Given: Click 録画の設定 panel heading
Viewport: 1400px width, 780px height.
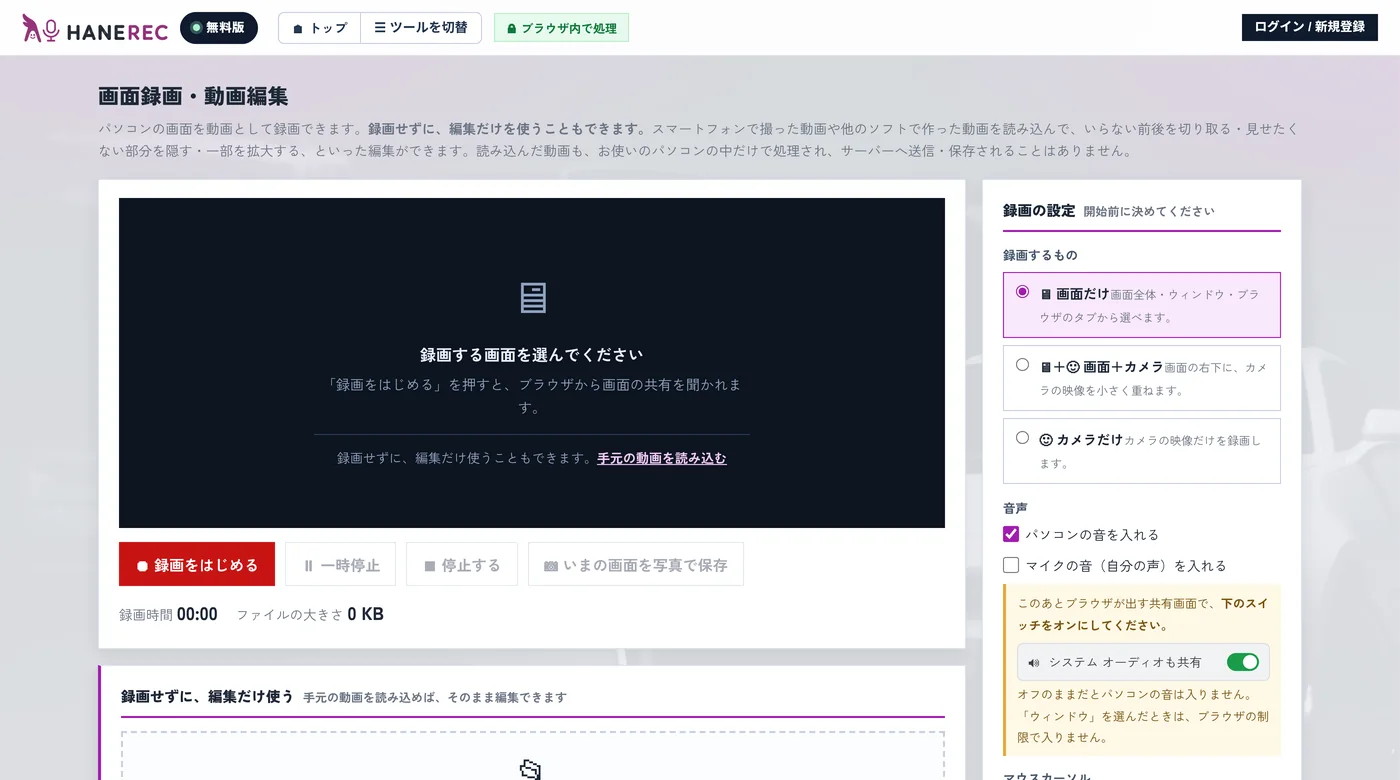Looking at the screenshot, I should [x=1039, y=210].
